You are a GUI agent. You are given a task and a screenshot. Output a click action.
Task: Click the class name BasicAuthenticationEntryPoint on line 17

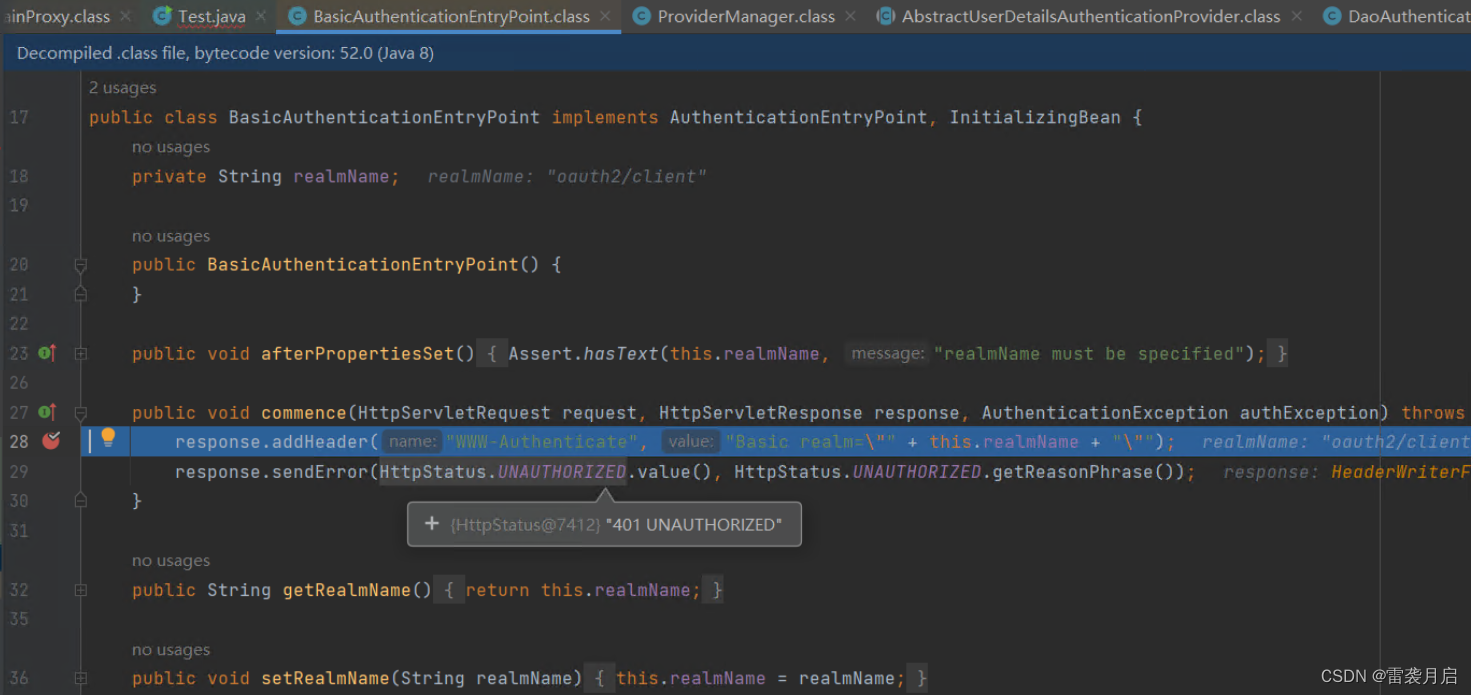point(384,118)
